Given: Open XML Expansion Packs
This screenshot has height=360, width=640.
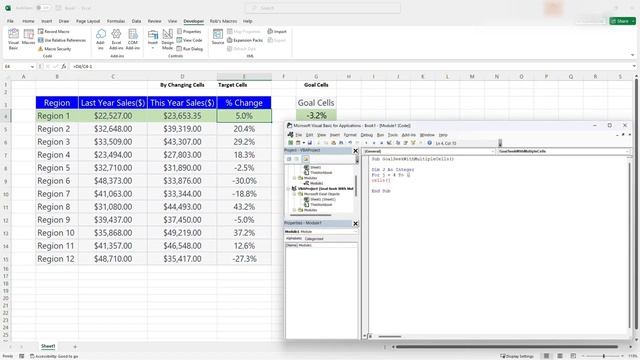Looking at the screenshot, I should [245, 40].
